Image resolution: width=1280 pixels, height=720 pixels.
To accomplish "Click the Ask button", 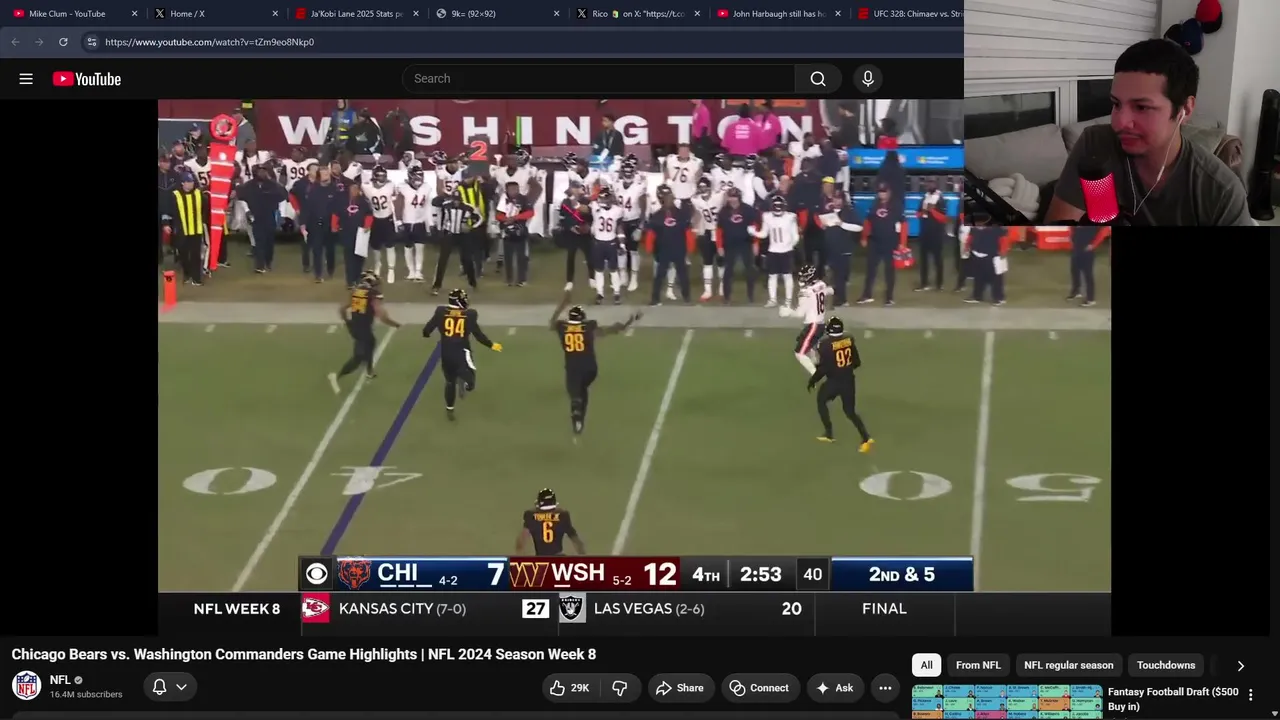I will point(835,688).
